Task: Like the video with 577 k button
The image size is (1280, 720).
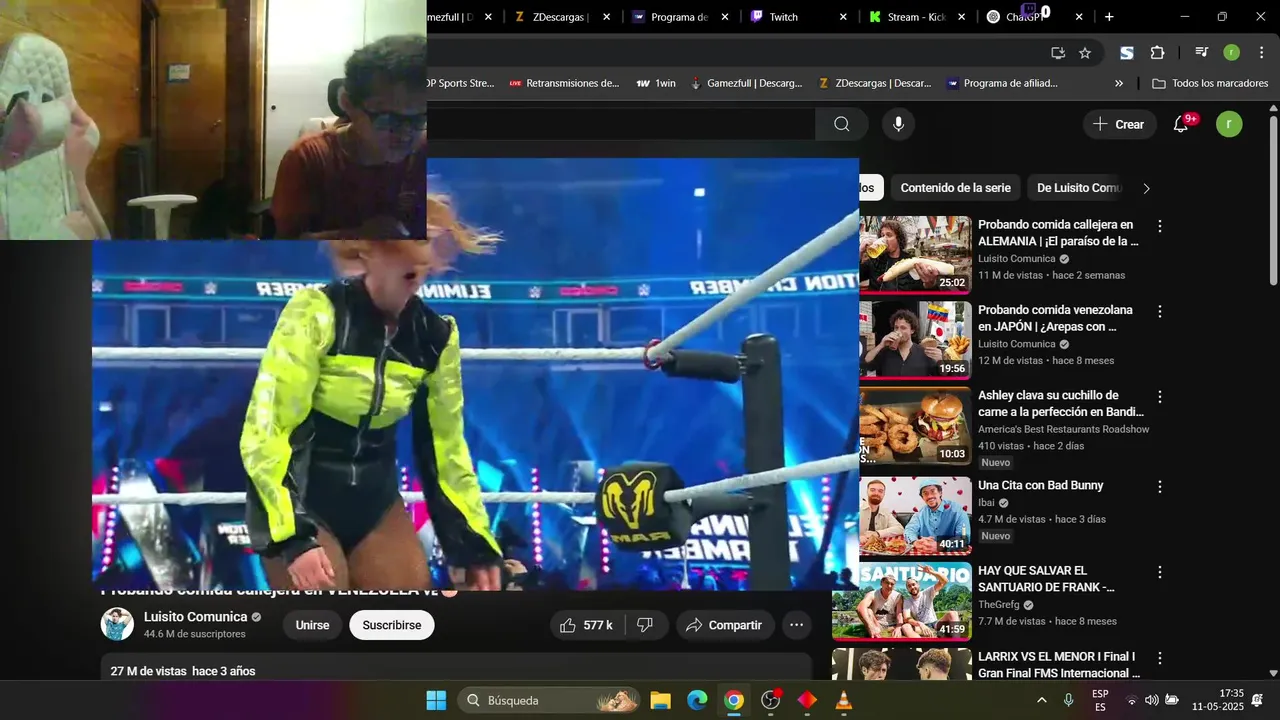Action: coord(587,625)
